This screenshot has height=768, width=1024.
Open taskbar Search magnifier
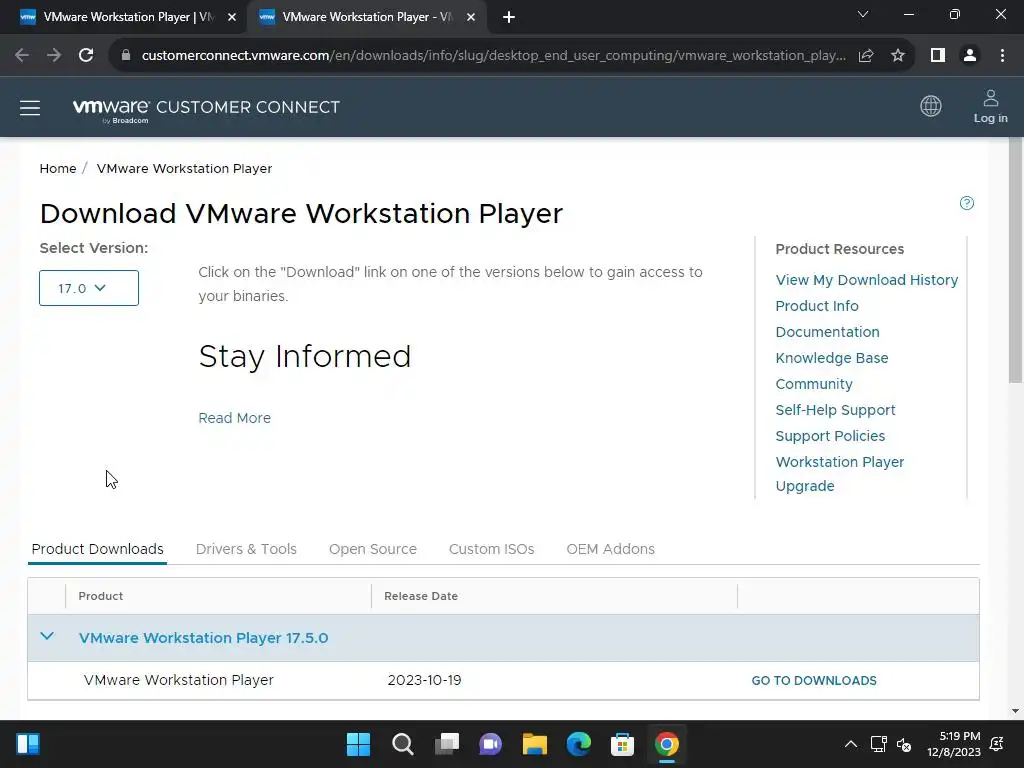pos(402,744)
